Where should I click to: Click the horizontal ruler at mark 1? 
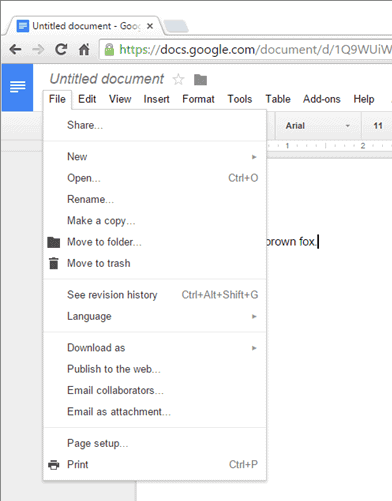[x=287, y=146]
